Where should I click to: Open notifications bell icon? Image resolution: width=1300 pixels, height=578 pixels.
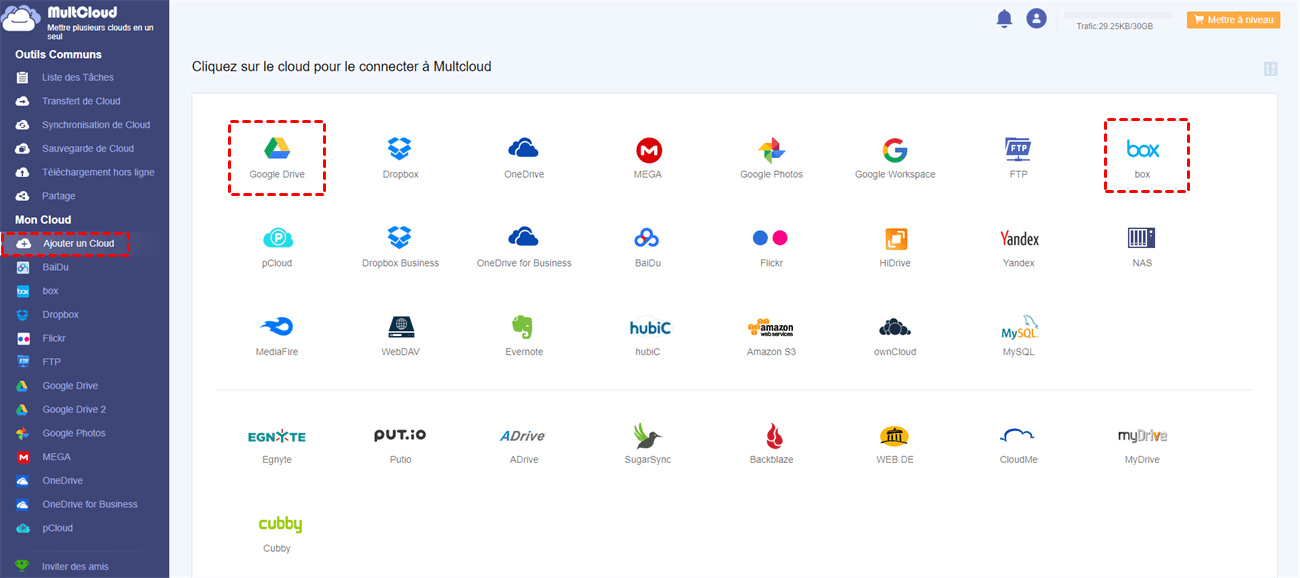(x=1004, y=19)
